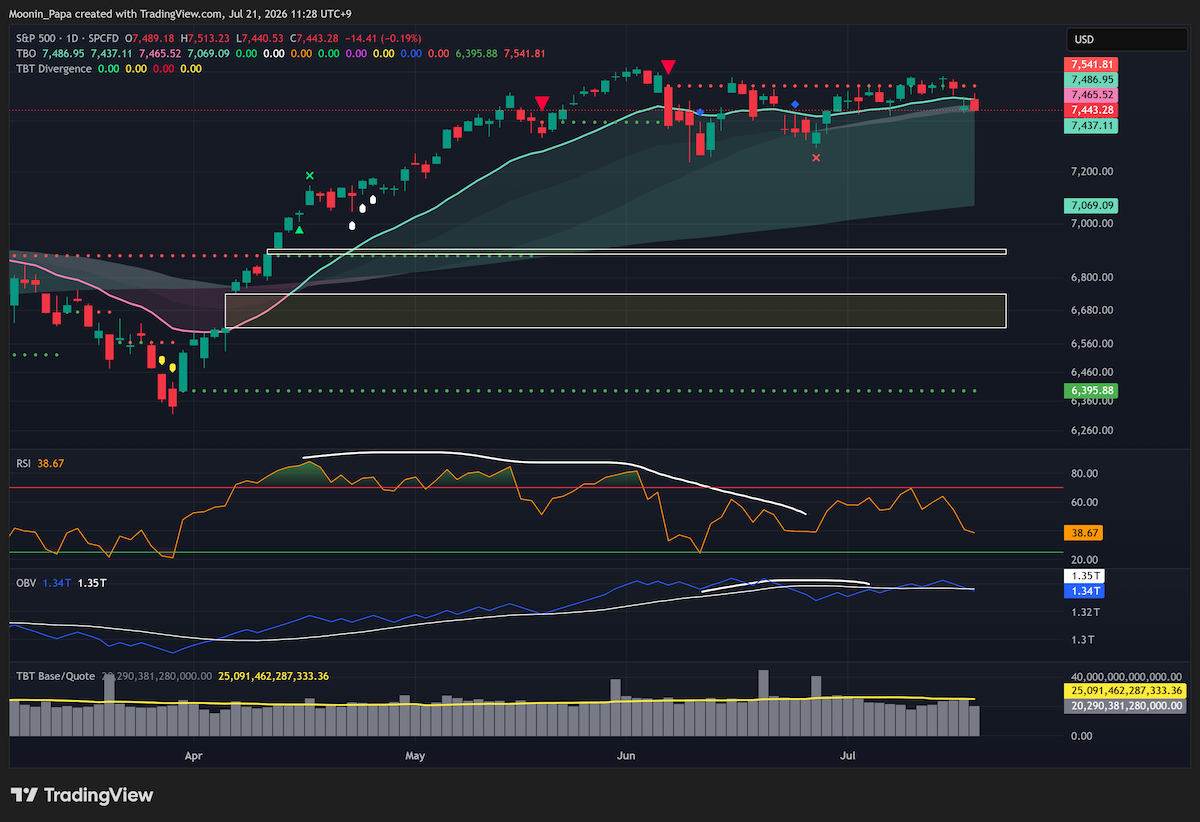Click the orange RSI 38.67 axis label
Image resolution: width=1200 pixels, height=822 pixels.
point(1085,534)
